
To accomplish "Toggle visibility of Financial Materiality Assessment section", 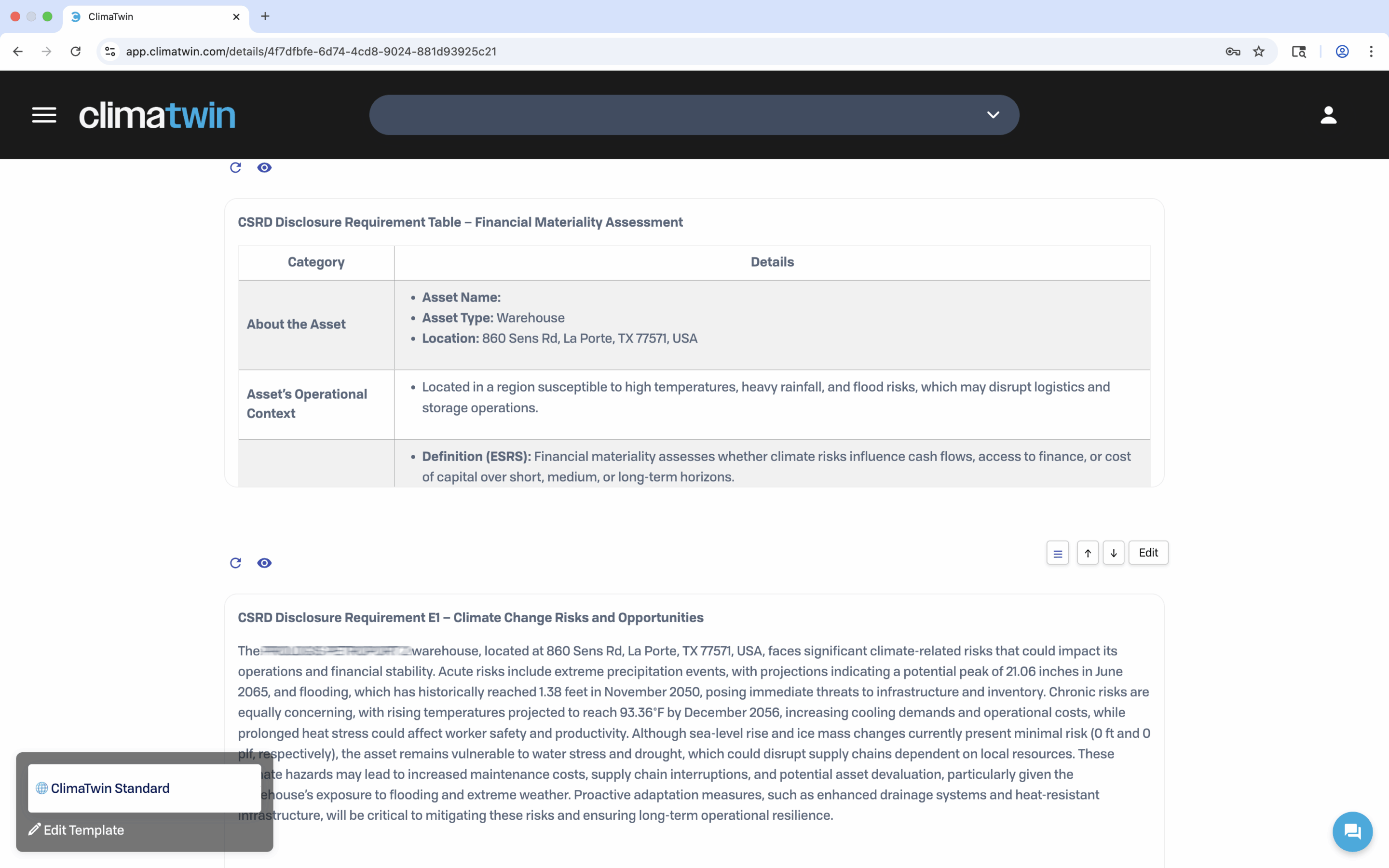I will click(264, 168).
